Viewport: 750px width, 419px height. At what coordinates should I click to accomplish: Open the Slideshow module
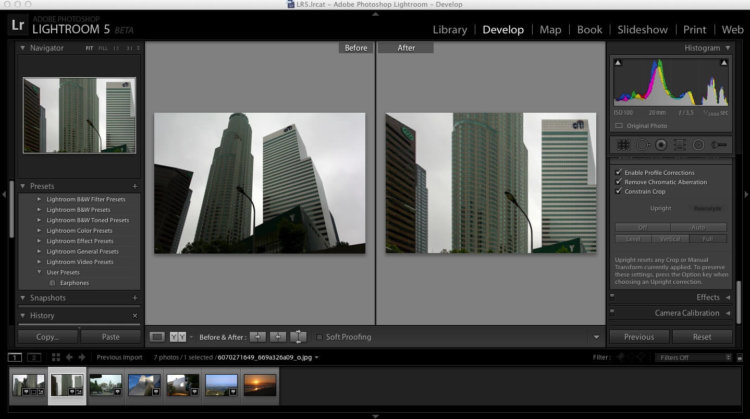coord(642,30)
